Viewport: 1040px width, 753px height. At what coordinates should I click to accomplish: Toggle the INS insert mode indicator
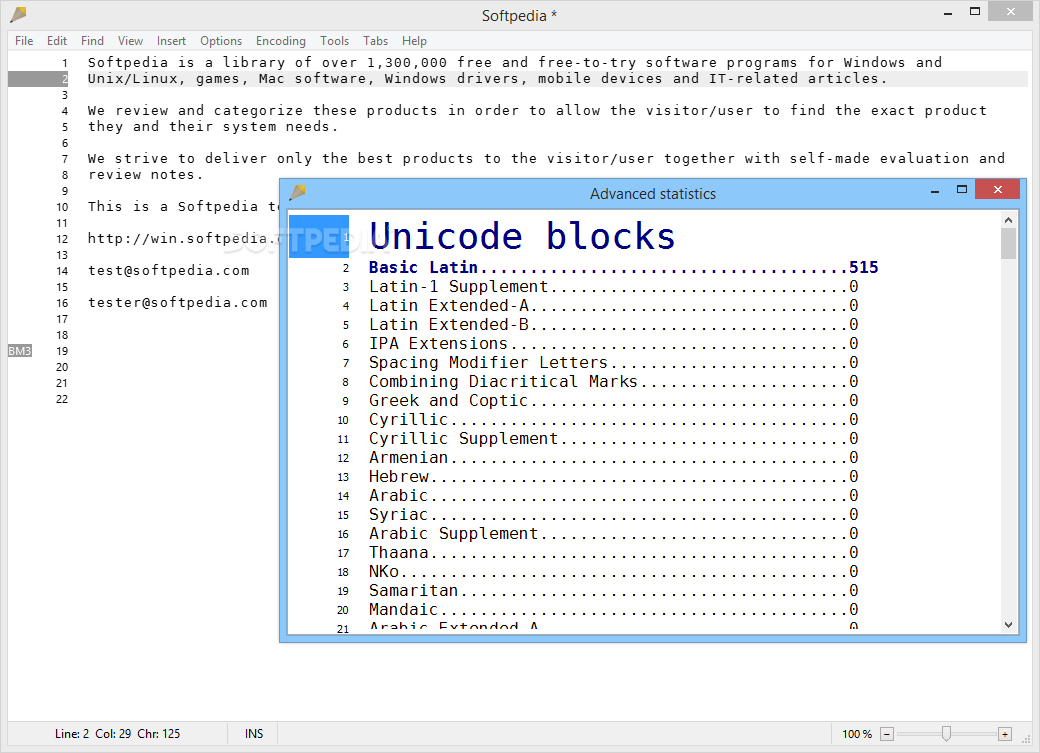(x=253, y=734)
